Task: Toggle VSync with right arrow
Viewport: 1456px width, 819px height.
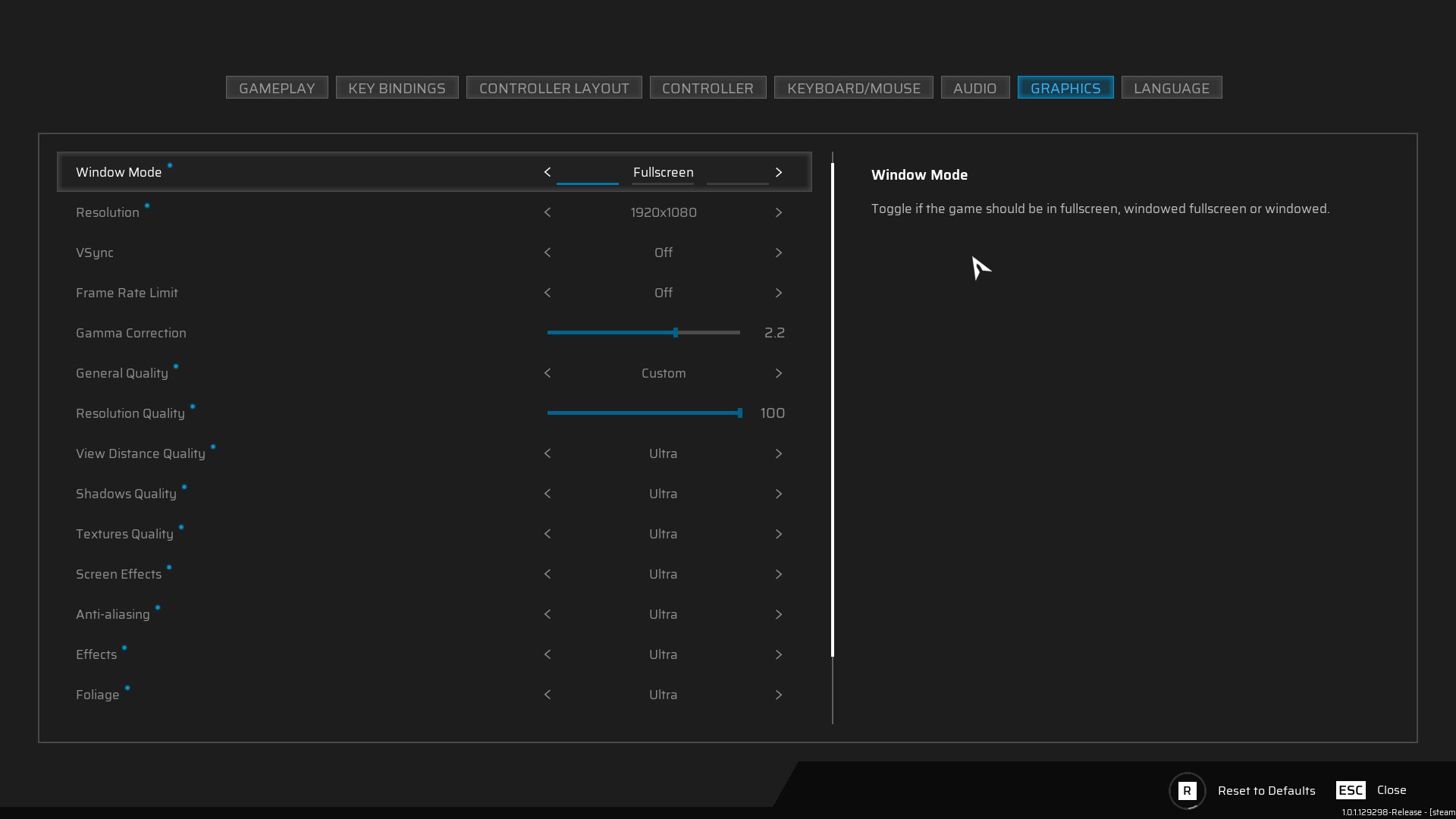Action: pyautogui.click(x=778, y=253)
